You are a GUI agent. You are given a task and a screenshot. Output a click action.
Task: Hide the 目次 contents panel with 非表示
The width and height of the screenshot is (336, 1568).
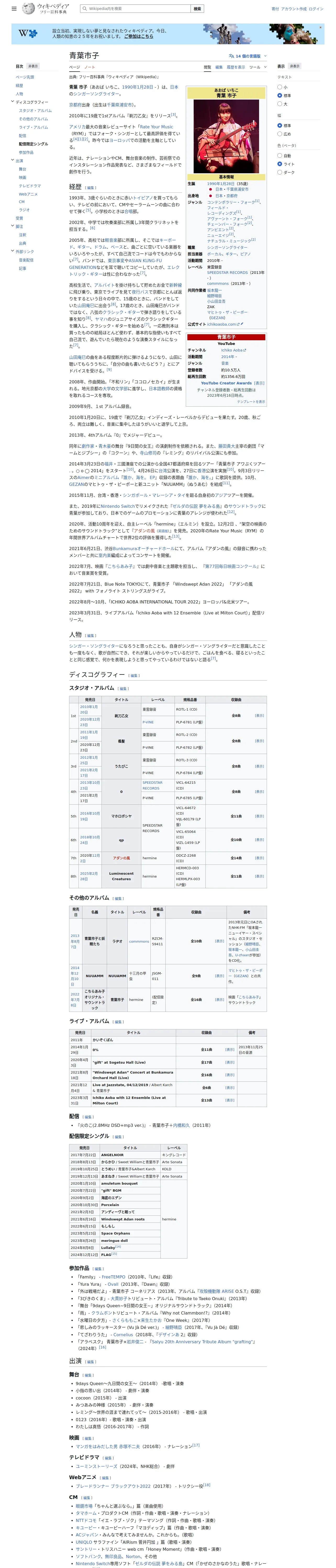point(33,66)
